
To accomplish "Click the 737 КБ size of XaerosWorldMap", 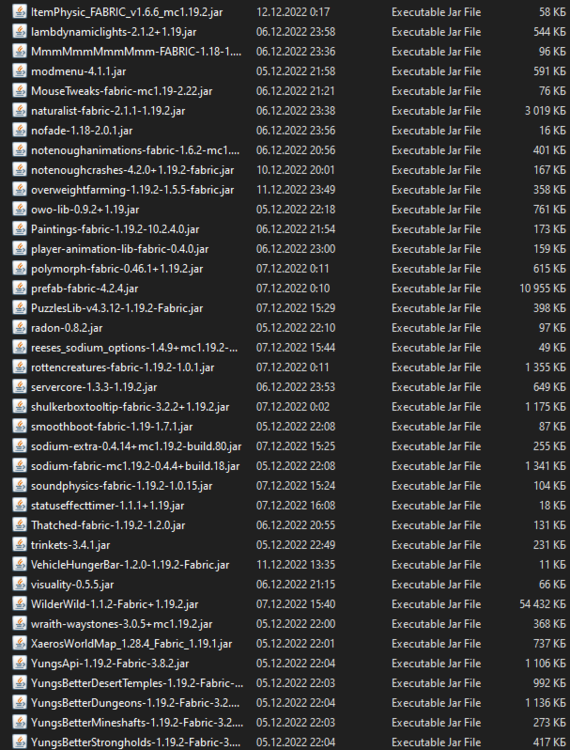I will point(549,644).
